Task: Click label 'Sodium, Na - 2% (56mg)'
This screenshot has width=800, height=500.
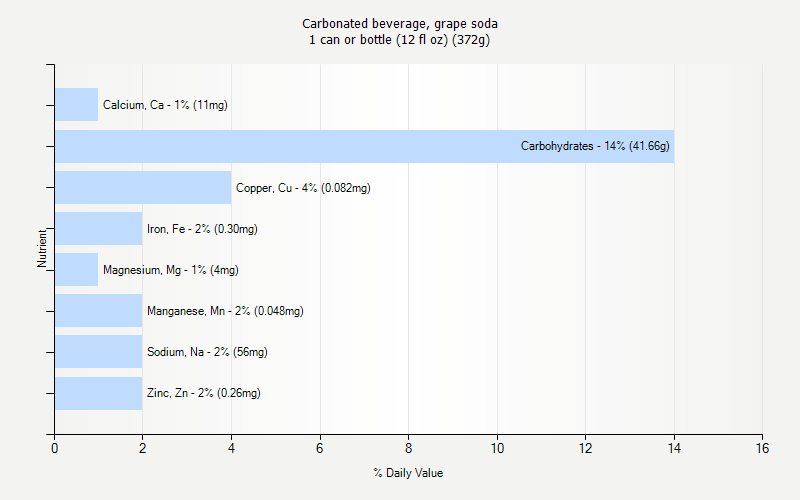Action: click(x=207, y=352)
